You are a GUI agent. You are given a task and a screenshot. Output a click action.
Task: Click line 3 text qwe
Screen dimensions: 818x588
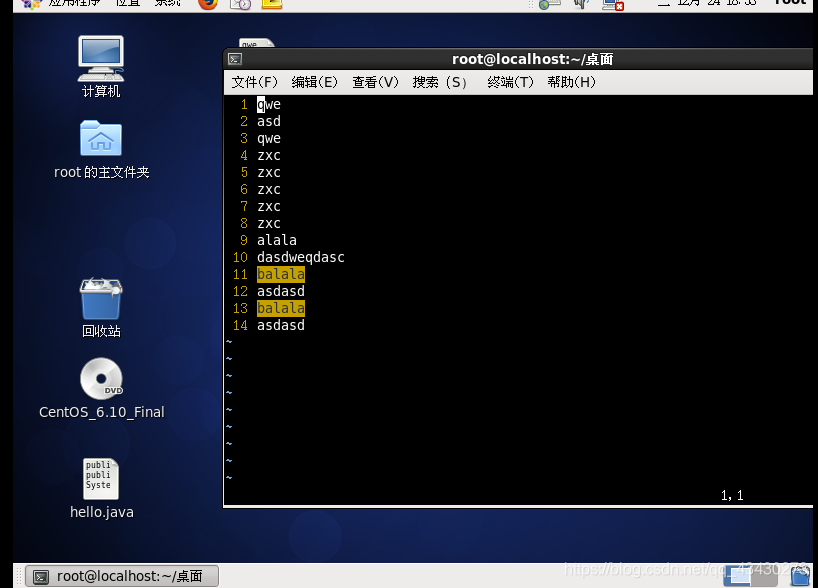pos(269,139)
